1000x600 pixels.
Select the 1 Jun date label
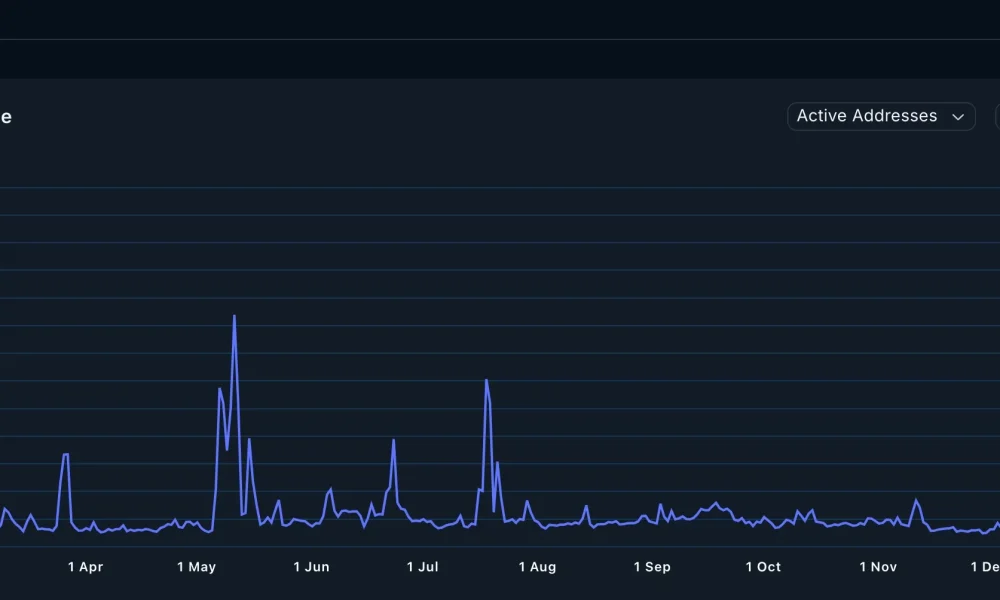point(311,567)
